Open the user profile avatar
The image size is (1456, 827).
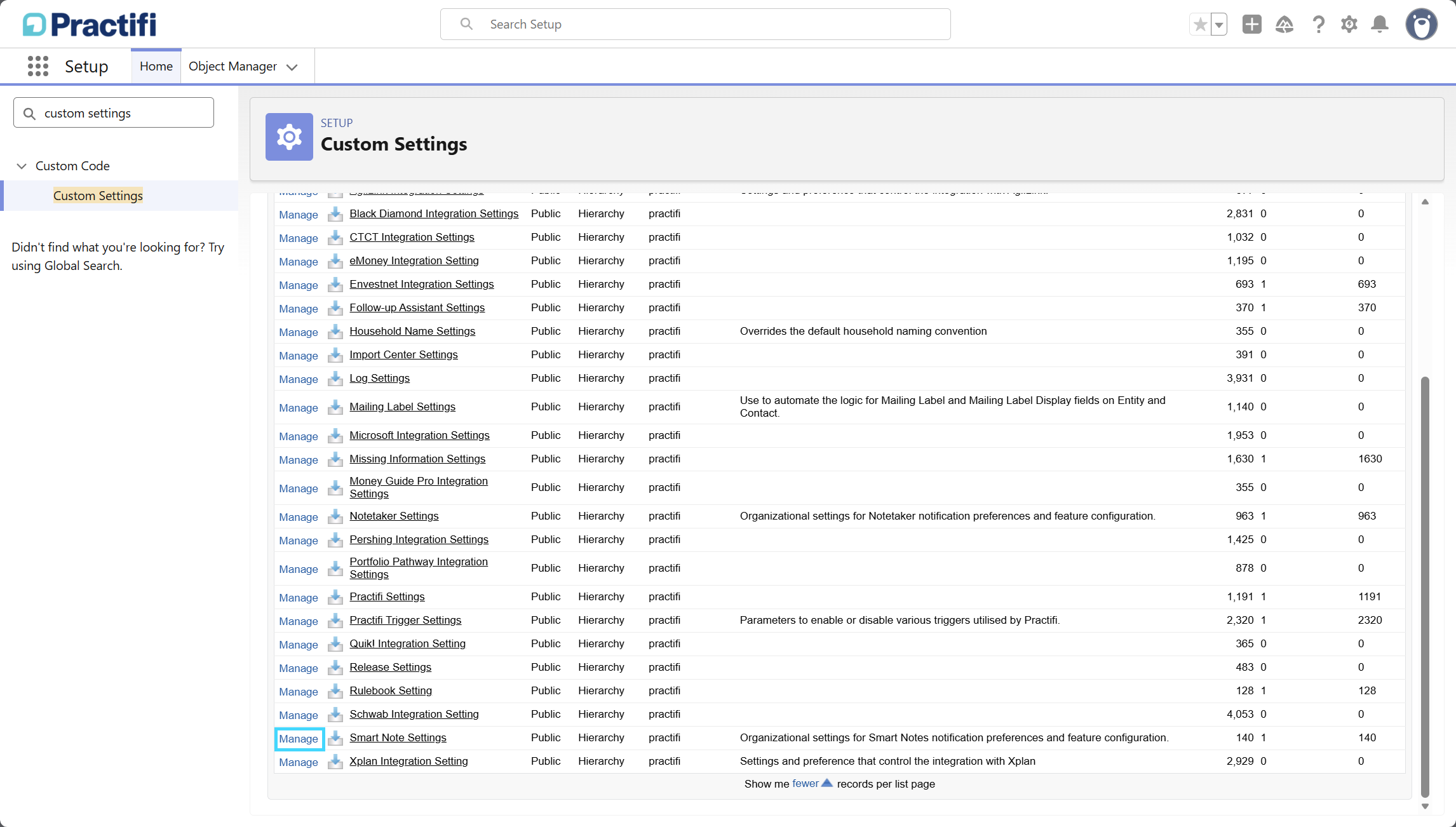pyautogui.click(x=1422, y=25)
